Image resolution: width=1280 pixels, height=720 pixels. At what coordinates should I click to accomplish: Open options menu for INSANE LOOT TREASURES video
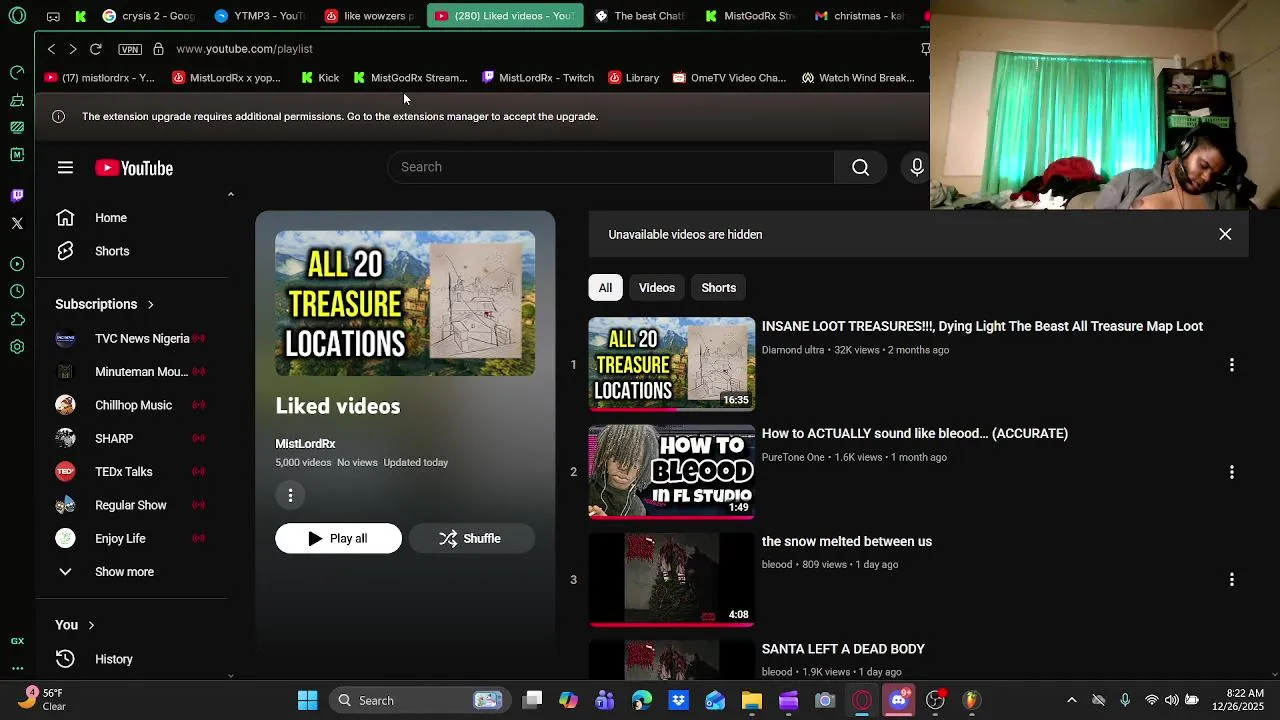1231,365
